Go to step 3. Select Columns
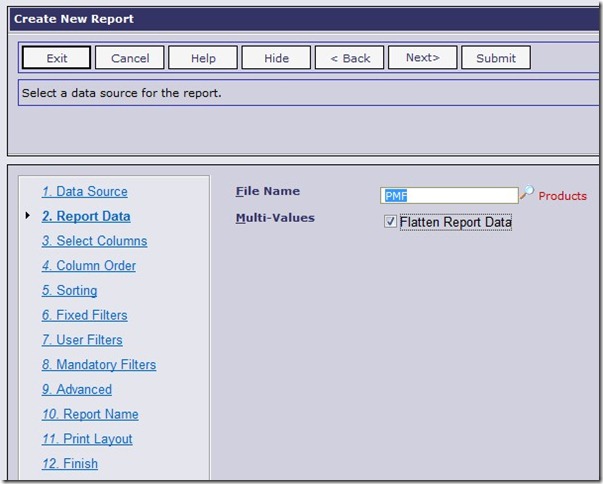This screenshot has width=603, height=484. pyautogui.click(x=94, y=241)
